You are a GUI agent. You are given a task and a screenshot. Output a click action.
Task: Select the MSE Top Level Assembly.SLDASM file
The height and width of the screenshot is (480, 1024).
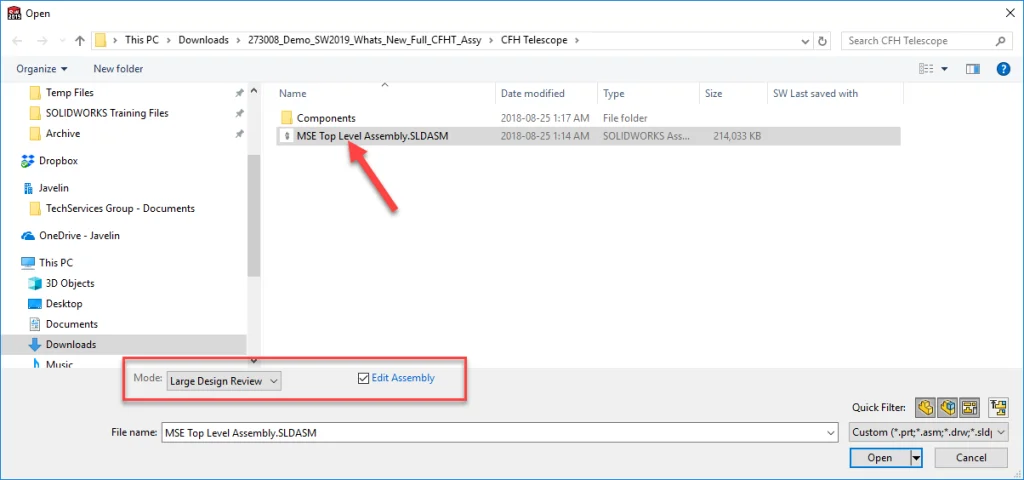[x=588, y=136]
